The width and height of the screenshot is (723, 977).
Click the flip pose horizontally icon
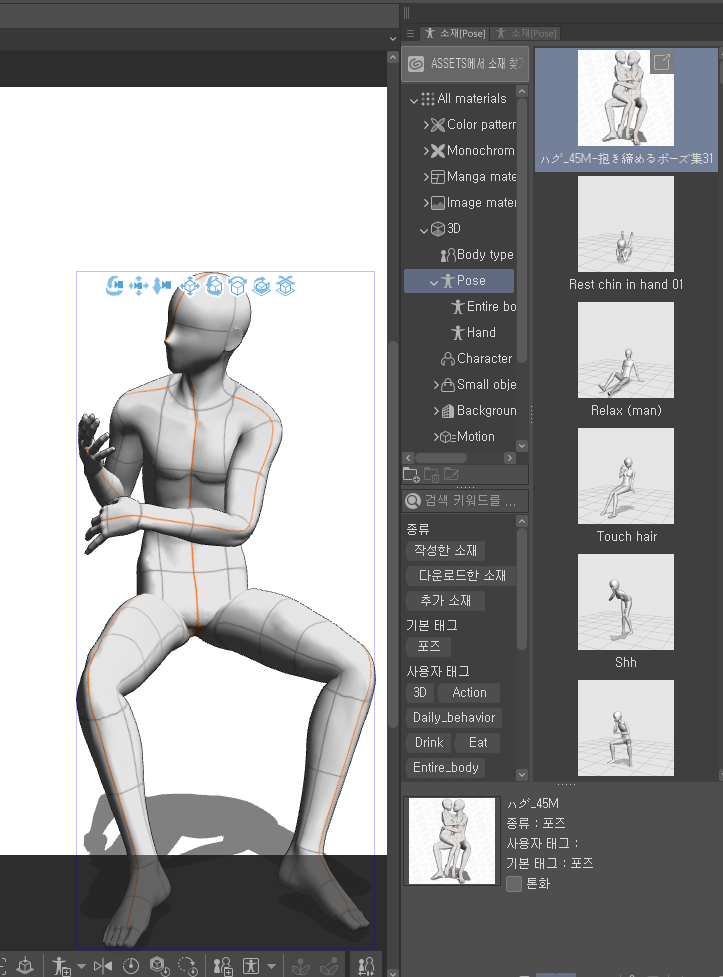click(103, 966)
